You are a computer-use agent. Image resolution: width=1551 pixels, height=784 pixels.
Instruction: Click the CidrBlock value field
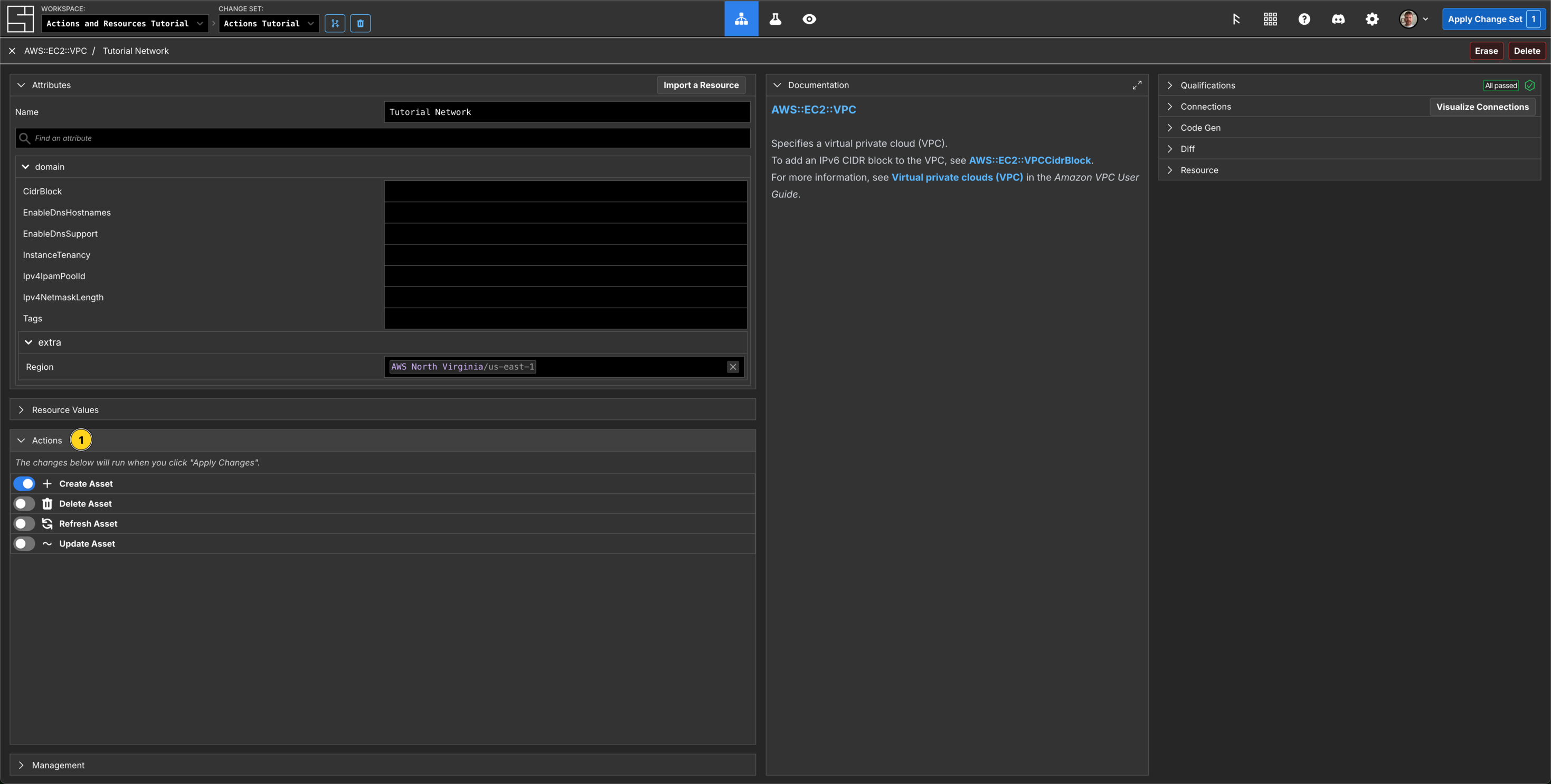565,192
